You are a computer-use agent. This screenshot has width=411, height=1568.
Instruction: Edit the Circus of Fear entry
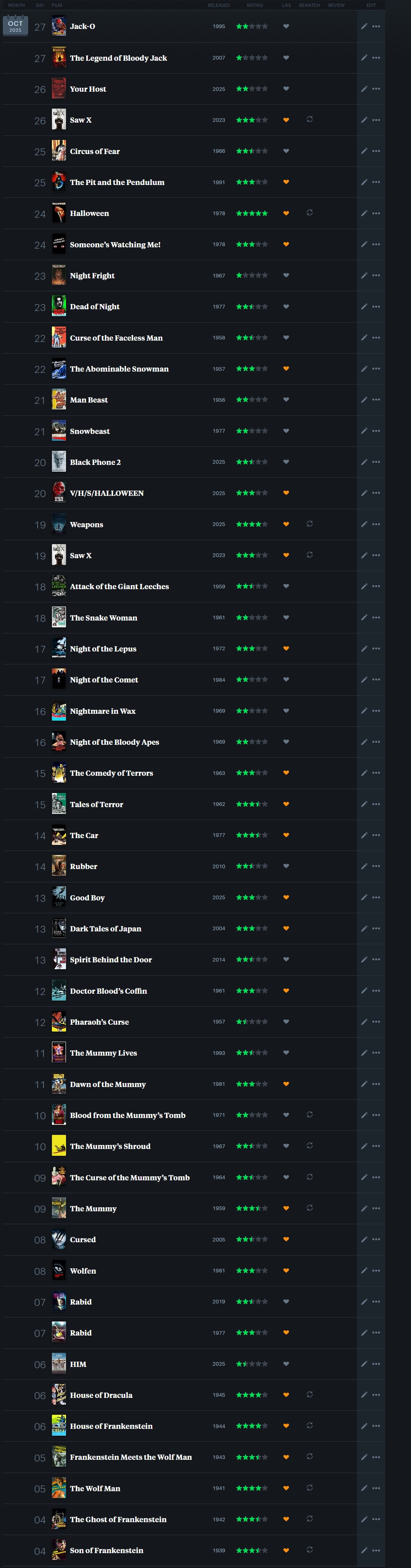[364, 152]
